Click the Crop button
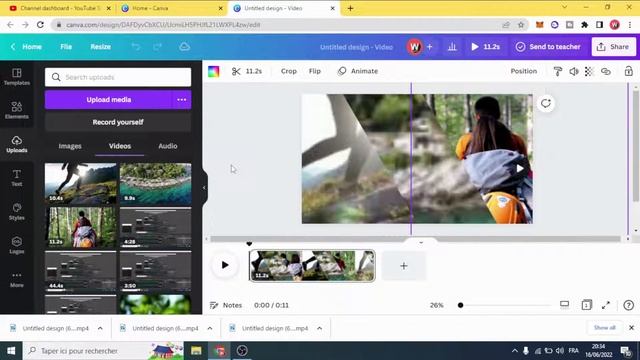The height and width of the screenshot is (360, 640). 289,71
